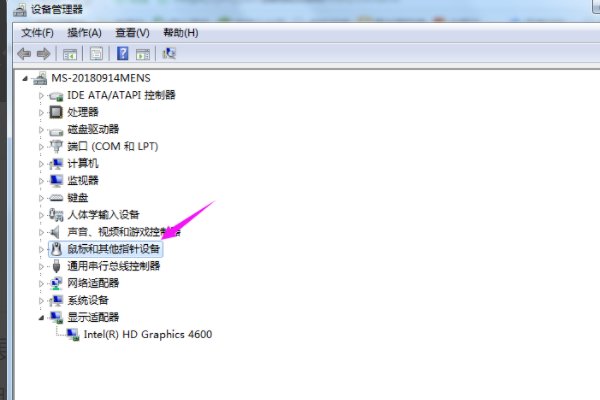Collapse the MS-20180914MENS root node
This screenshot has height=400, width=600.
26,78
